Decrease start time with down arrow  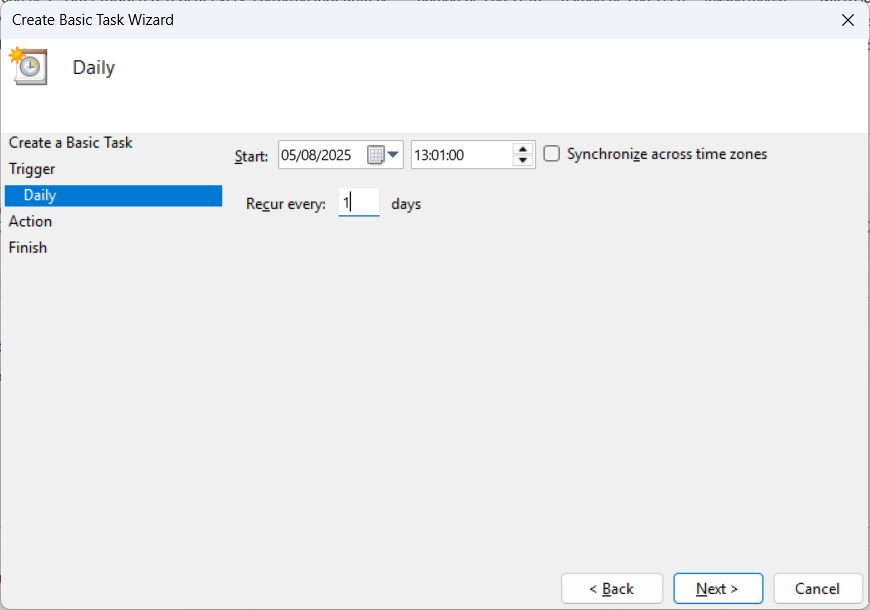click(x=522, y=161)
